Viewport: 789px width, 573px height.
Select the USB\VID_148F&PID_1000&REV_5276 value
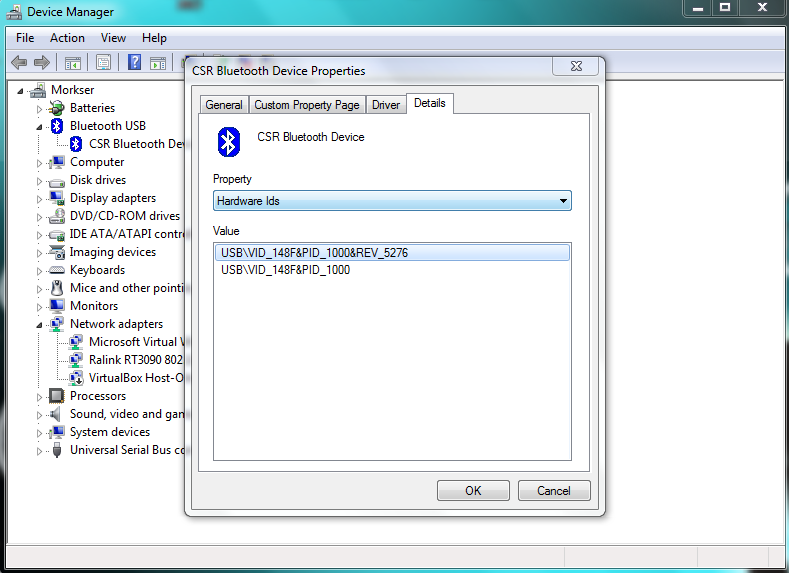[x=392, y=253]
